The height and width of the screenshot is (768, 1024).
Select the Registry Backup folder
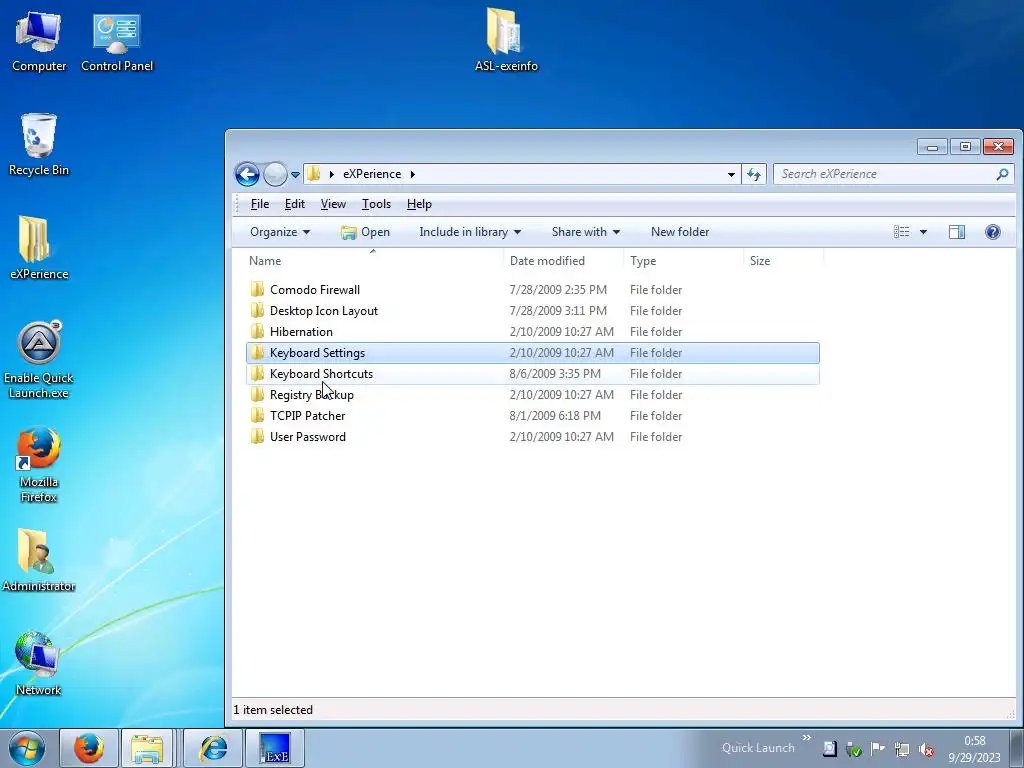coord(533,394)
